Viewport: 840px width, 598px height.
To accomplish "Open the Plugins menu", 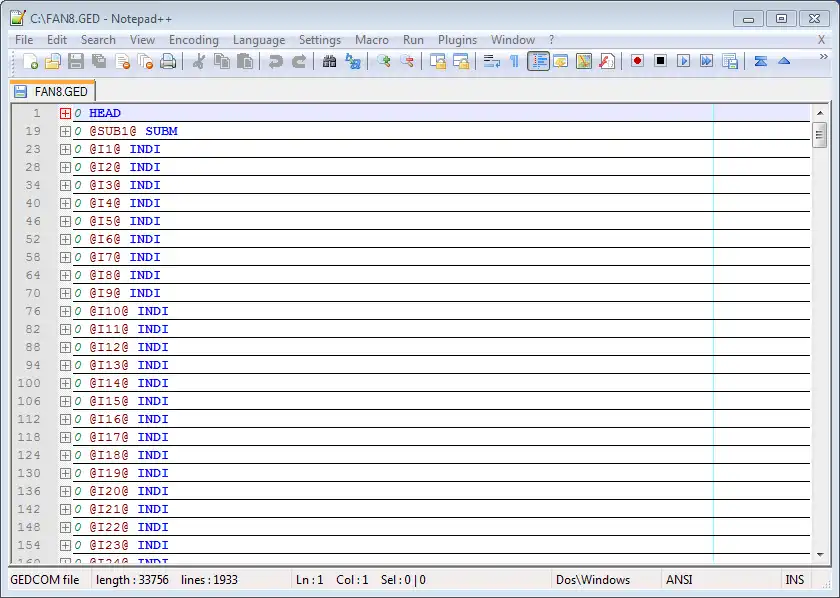I will [x=457, y=40].
